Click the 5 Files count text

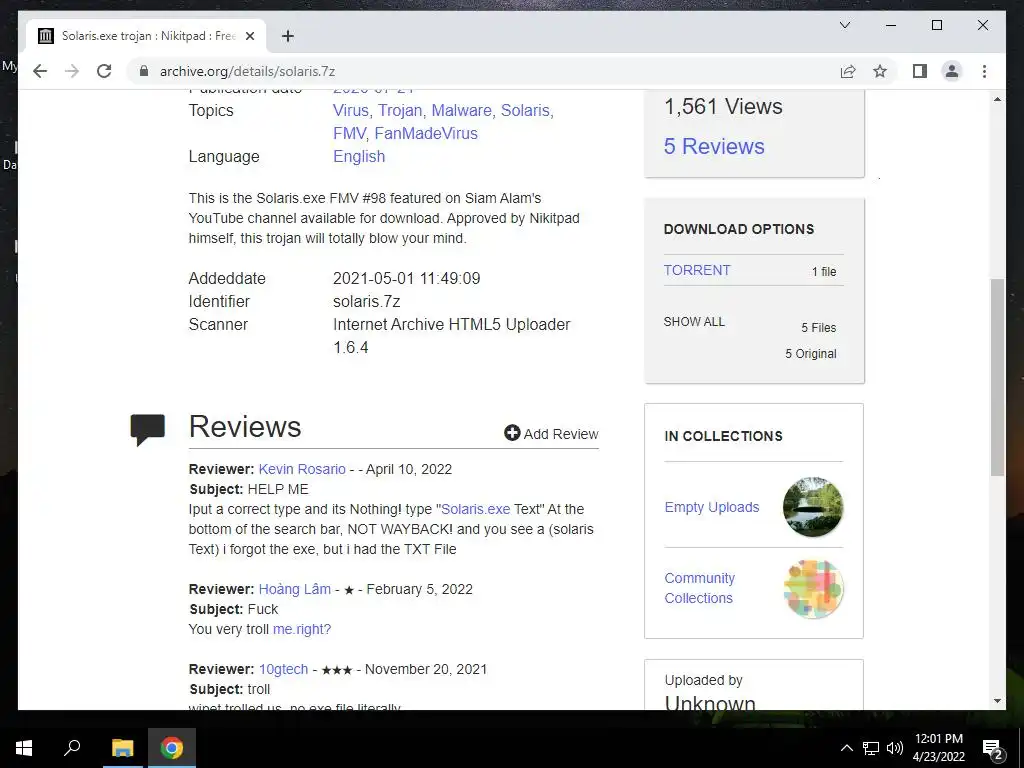818,327
